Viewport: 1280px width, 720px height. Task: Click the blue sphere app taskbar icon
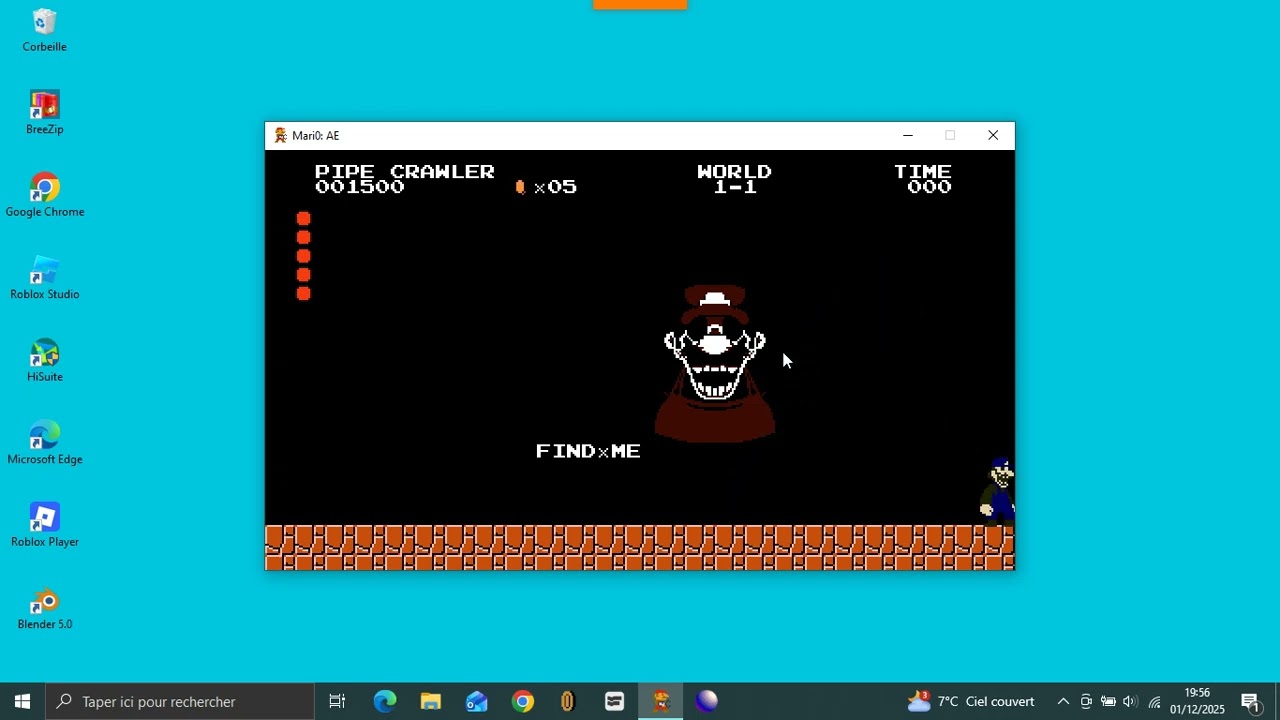click(707, 702)
